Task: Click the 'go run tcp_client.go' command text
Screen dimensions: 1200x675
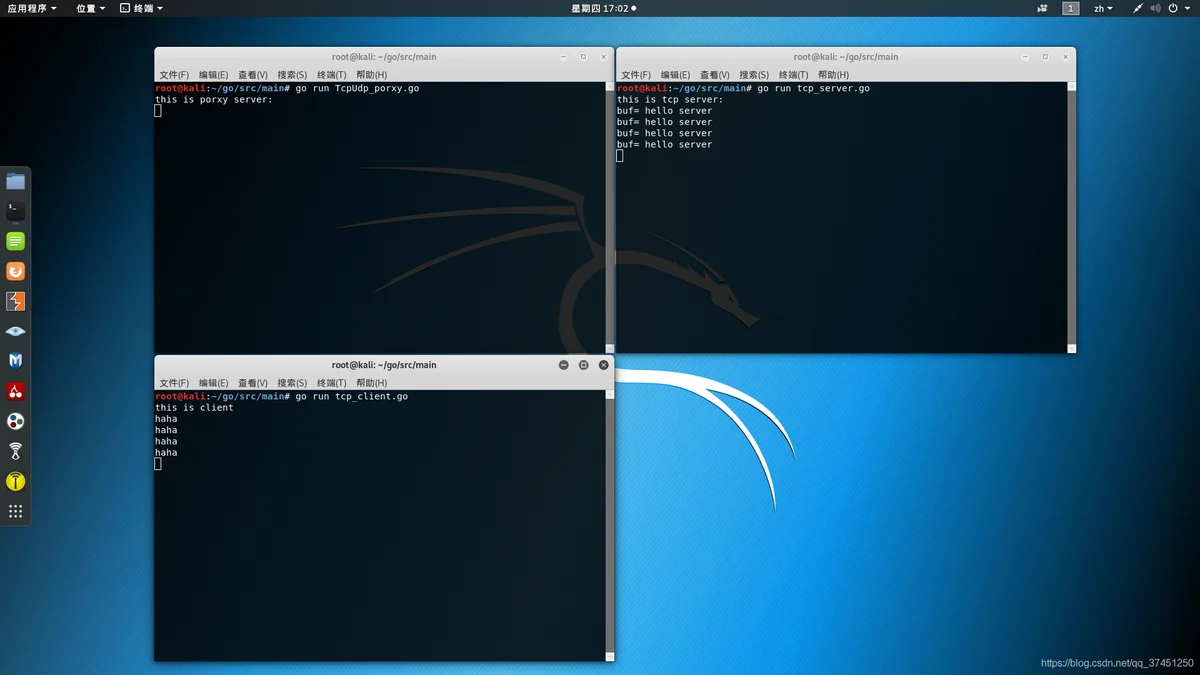Action: coord(352,397)
